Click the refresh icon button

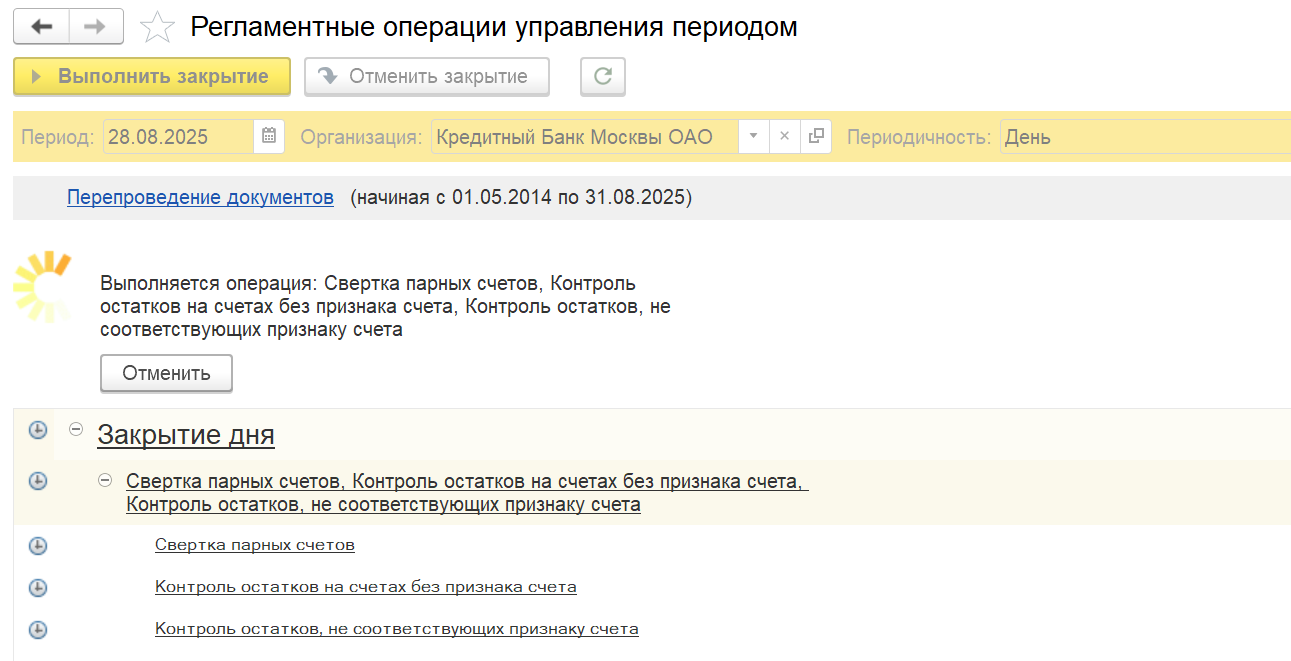pos(602,77)
